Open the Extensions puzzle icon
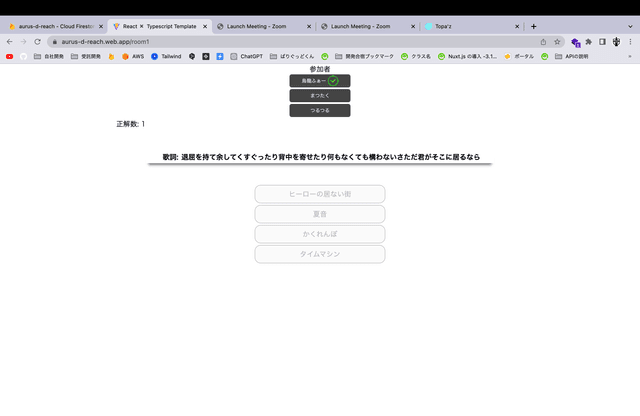Image resolution: width=640 pixels, height=416 pixels. (x=589, y=42)
